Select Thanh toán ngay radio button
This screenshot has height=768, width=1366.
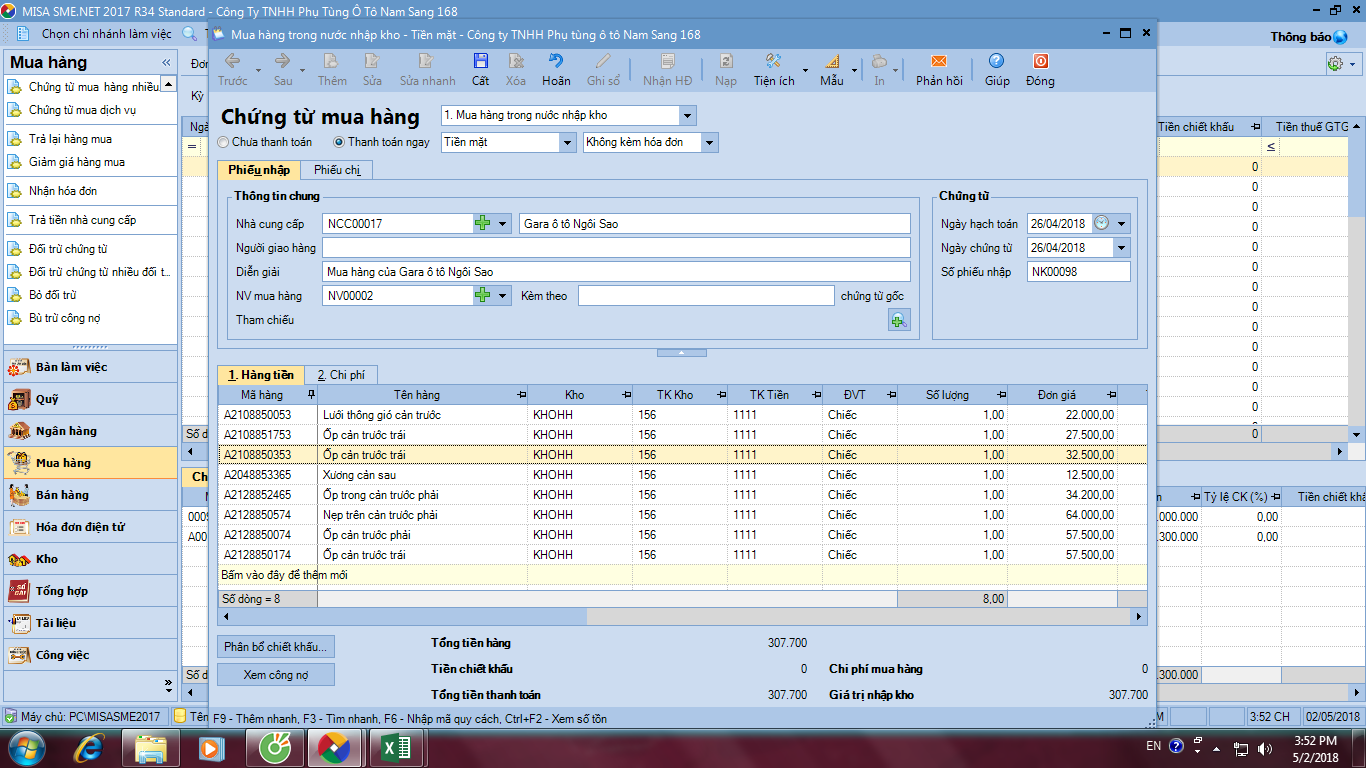click(339, 142)
